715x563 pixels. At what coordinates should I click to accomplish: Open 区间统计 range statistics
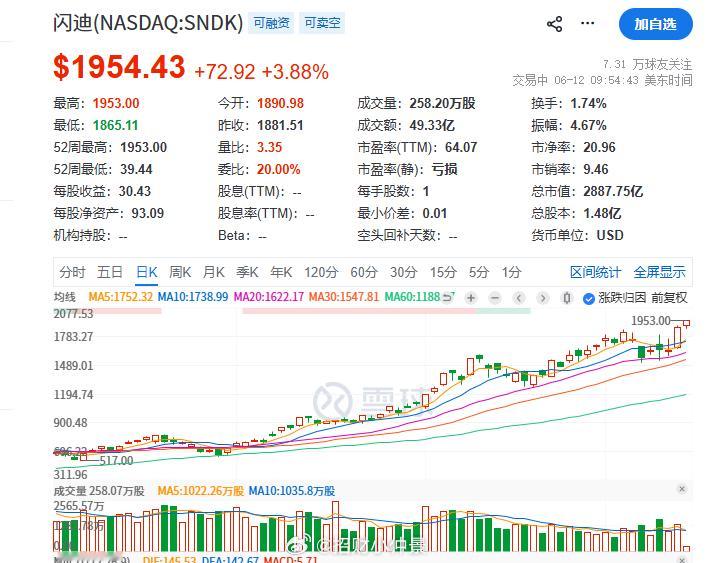(x=596, y=272)
